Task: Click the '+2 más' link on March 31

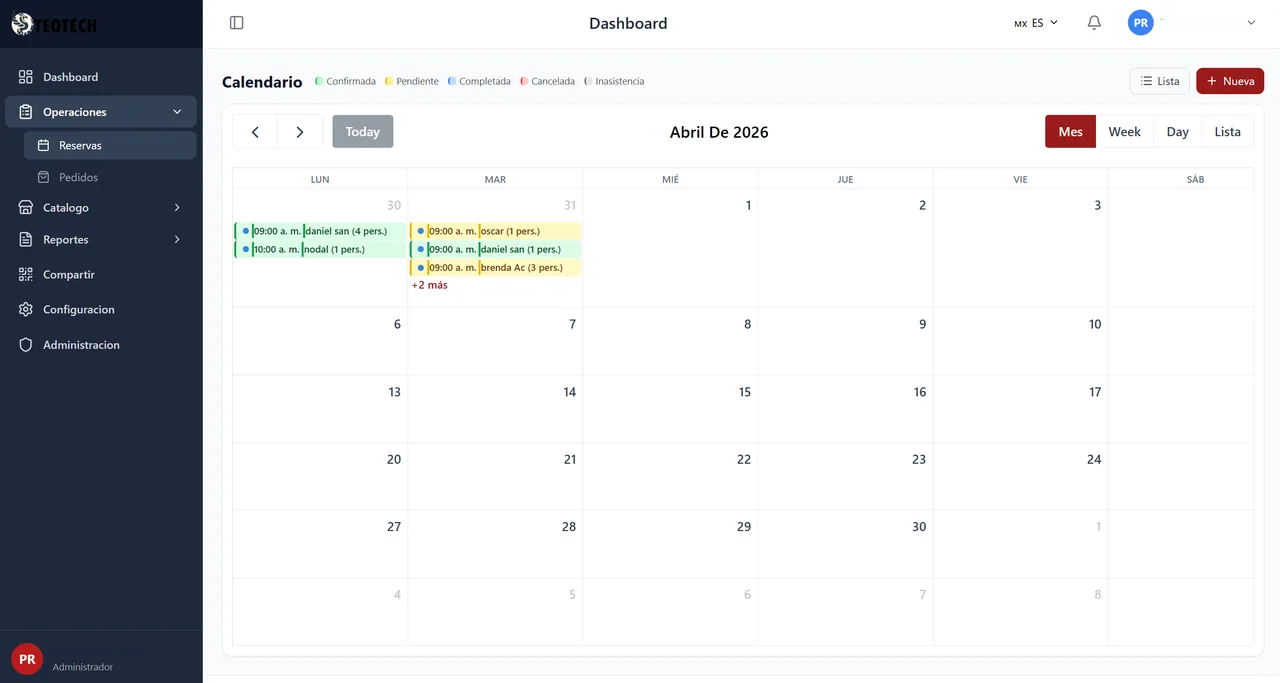Action: [429, 285]
